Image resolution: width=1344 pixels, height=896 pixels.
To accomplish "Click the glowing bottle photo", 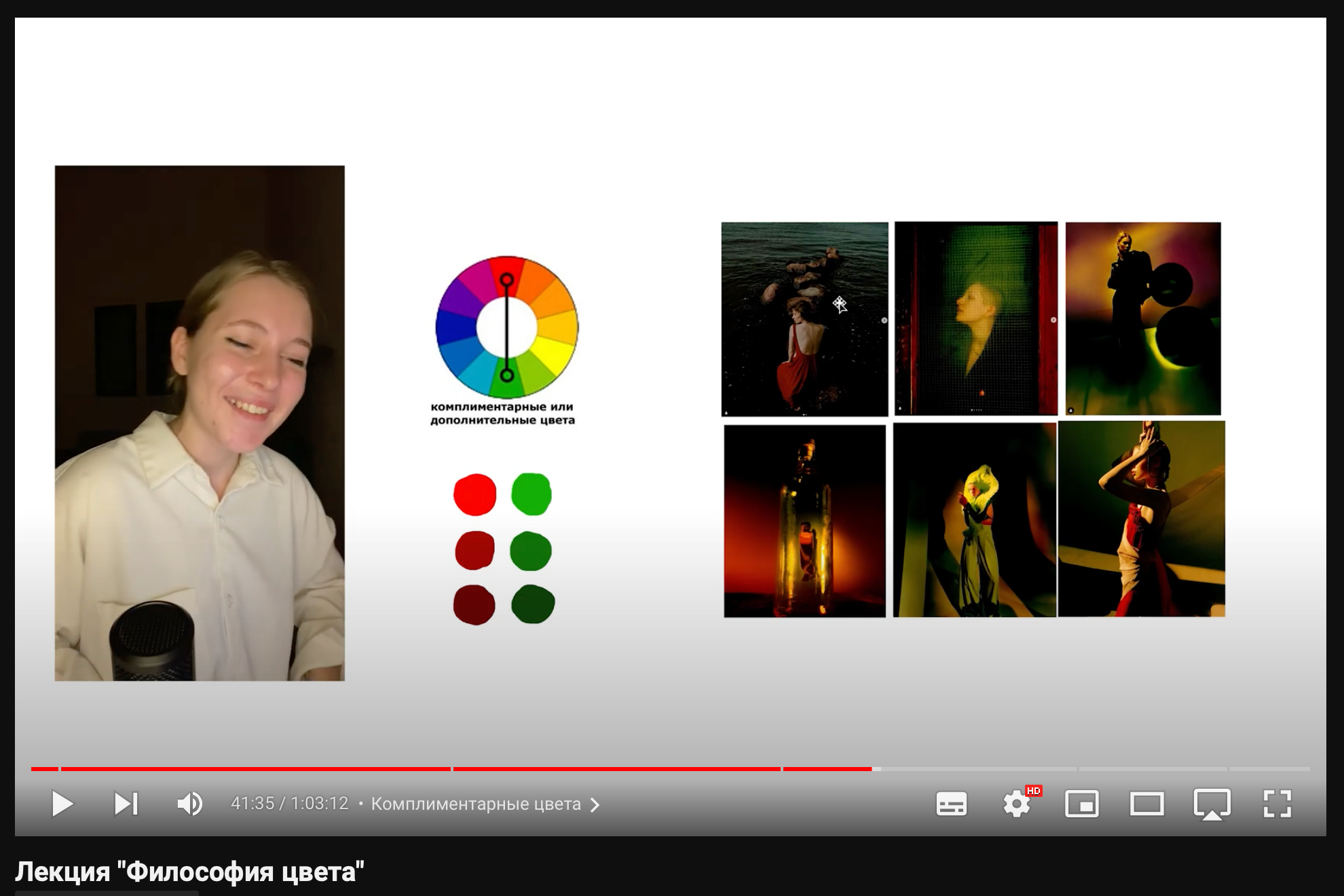I will [x=804, y=521].
